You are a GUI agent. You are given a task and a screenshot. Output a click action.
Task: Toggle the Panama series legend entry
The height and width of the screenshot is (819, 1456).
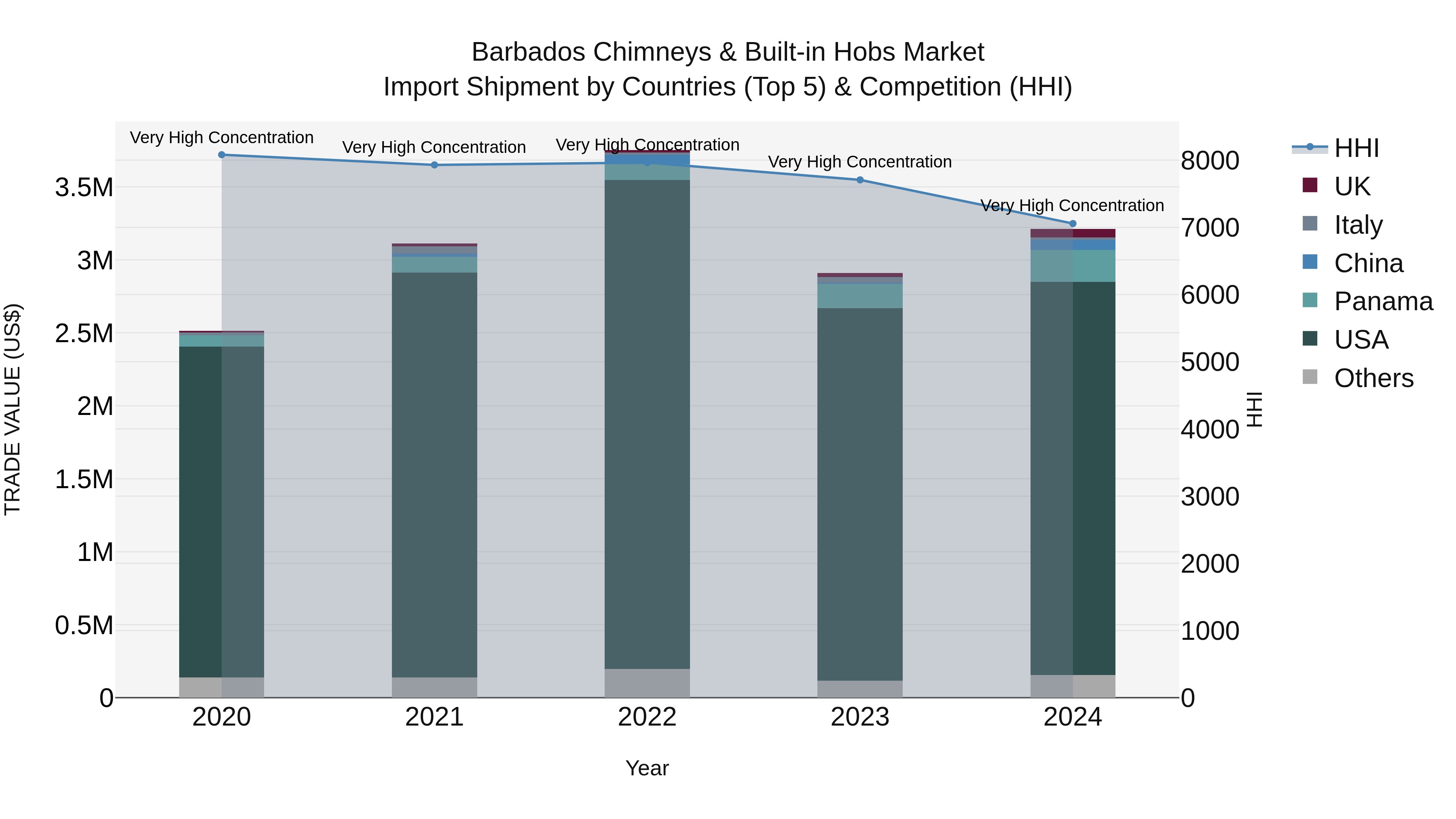1367,301
